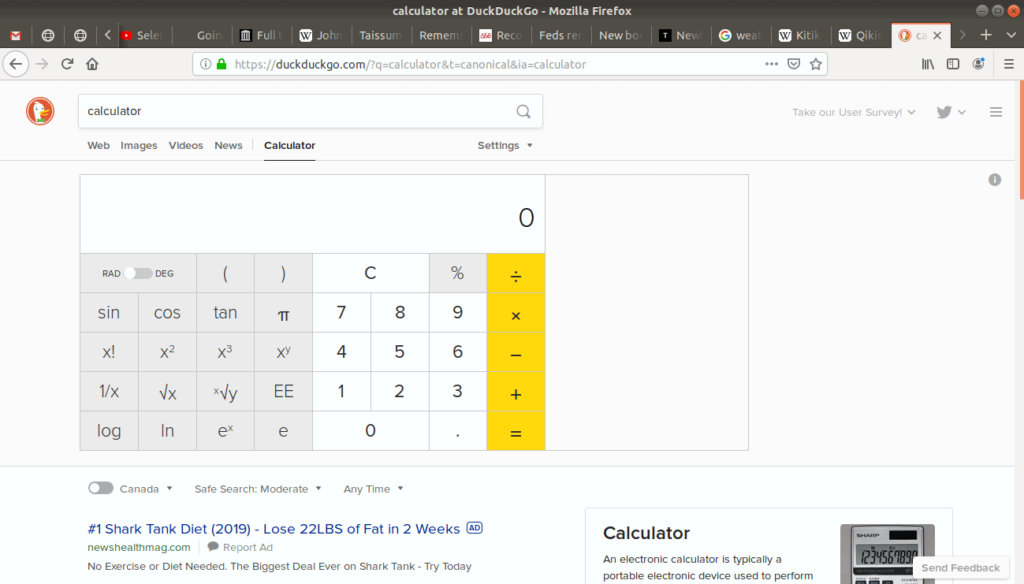The height and width of the screenshot is (584, 1024).
Task: Open DuckDuckGo hamburger side menu
Action: coord(995,112)
